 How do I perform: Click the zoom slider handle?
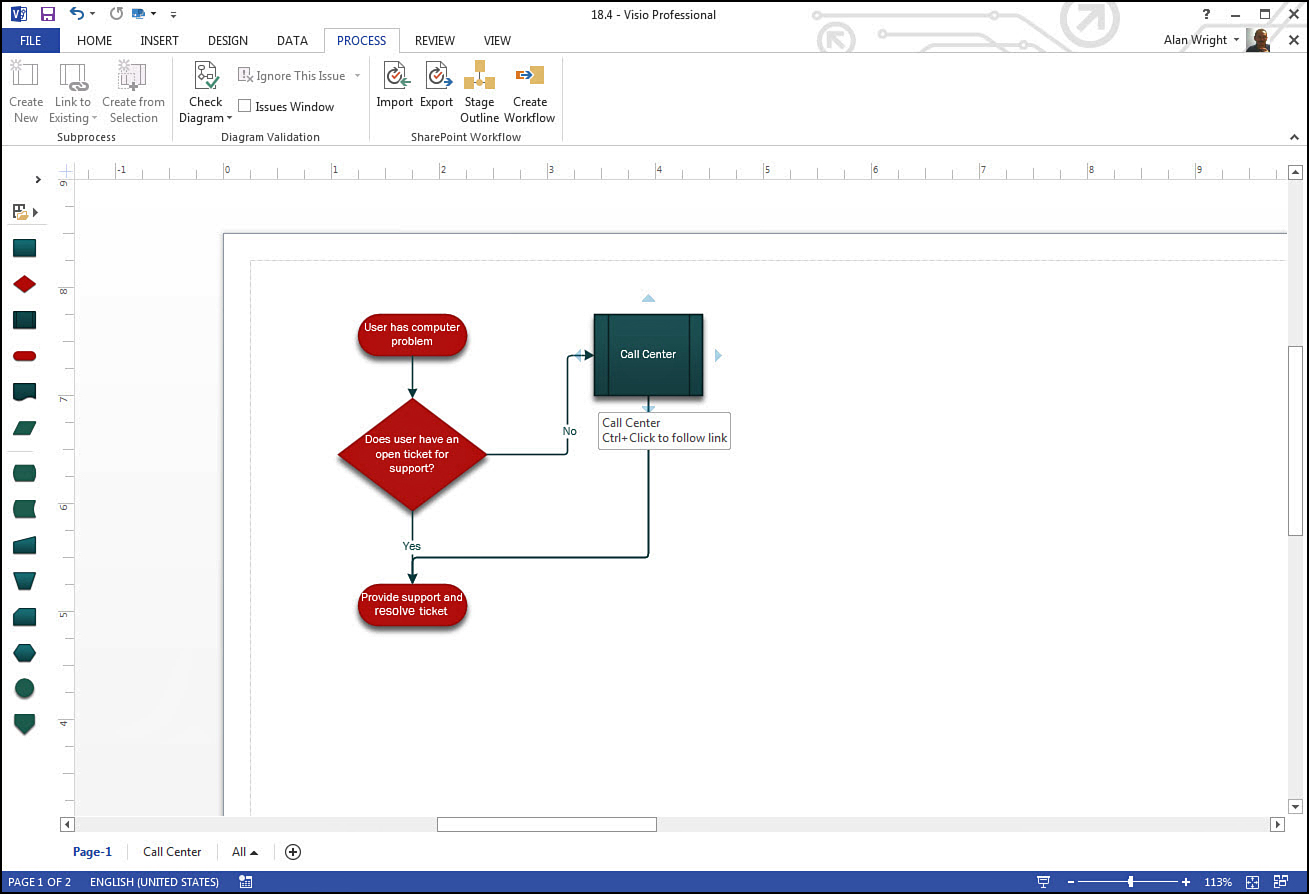coord(1131,882)
